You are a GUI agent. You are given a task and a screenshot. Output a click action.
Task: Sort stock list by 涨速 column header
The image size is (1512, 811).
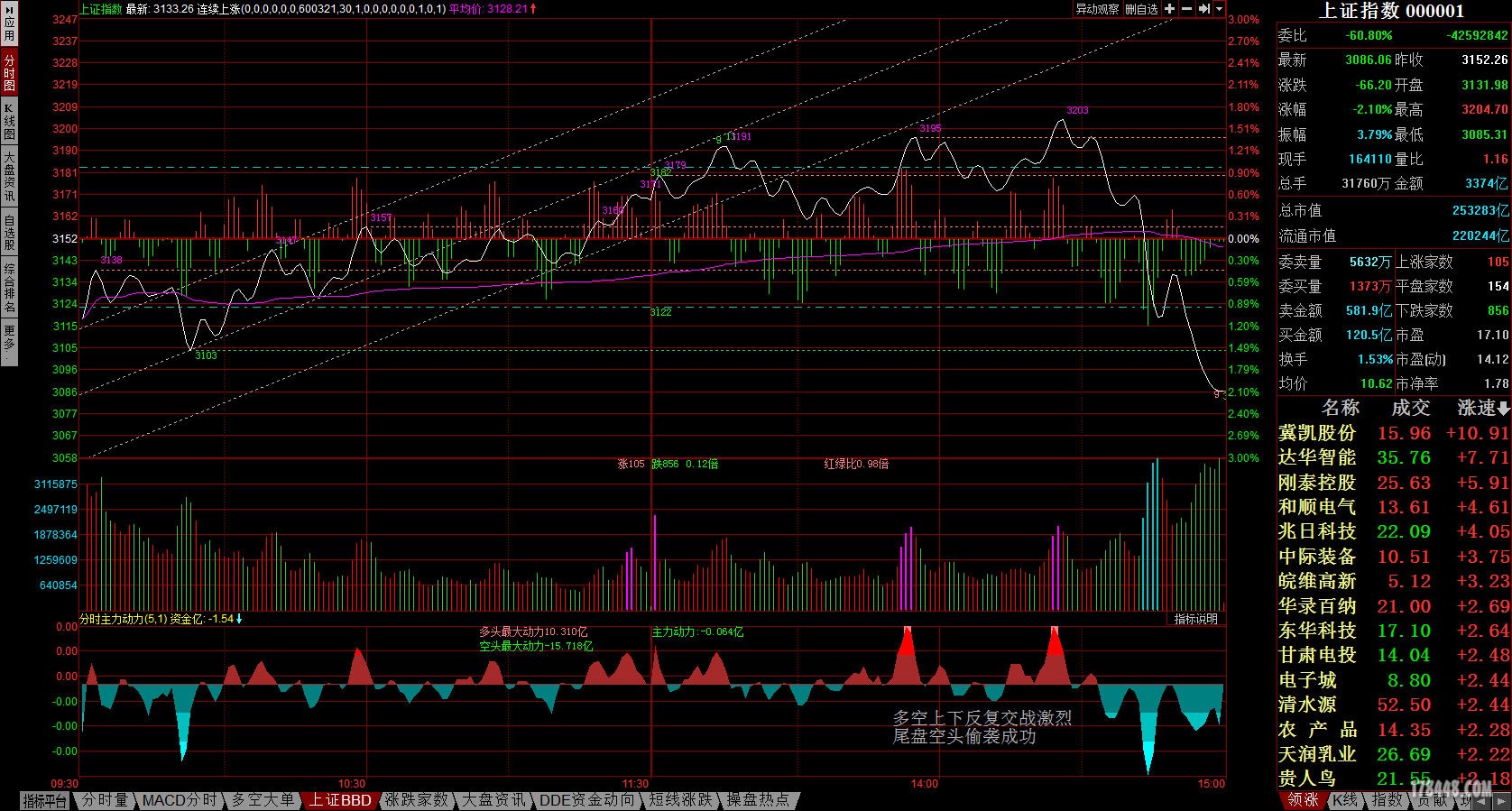point(1483,408)
